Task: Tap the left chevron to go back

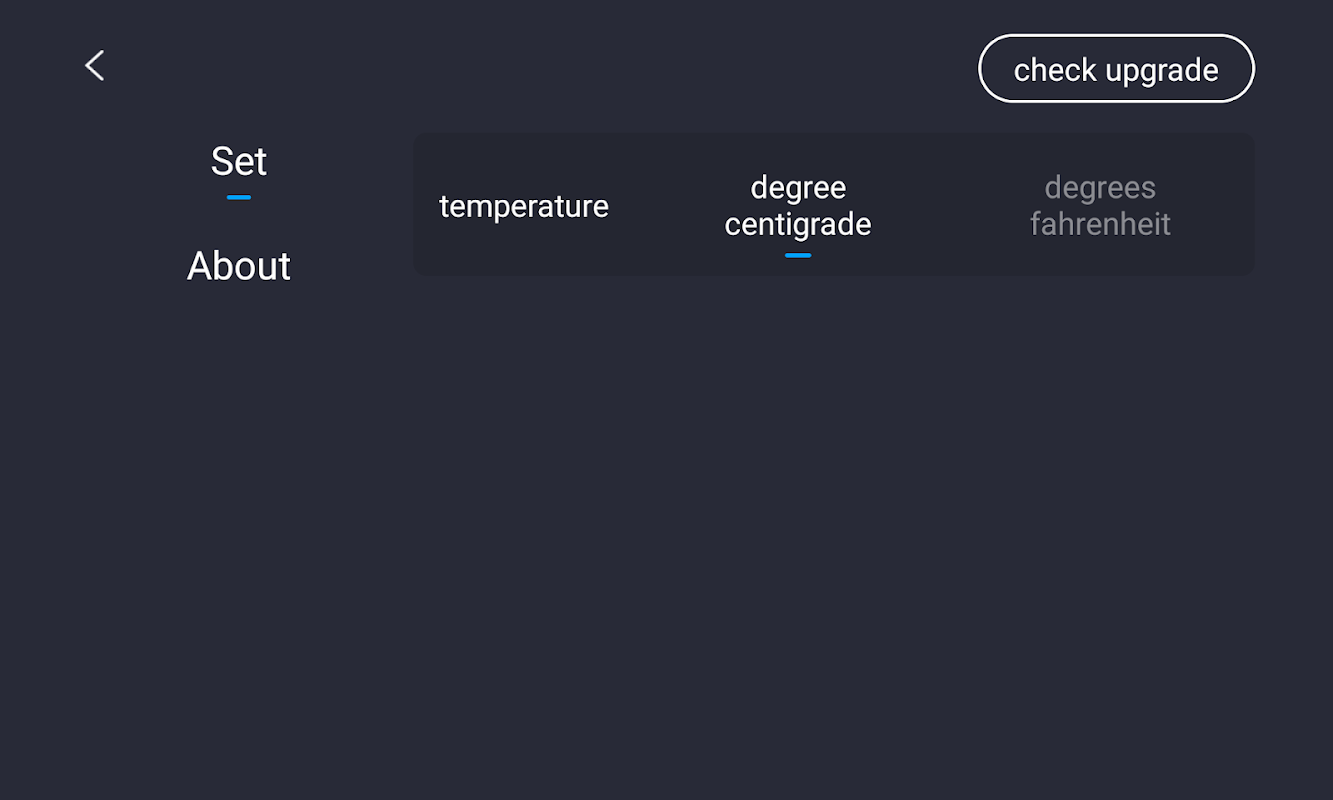Action: pos(95,66)
